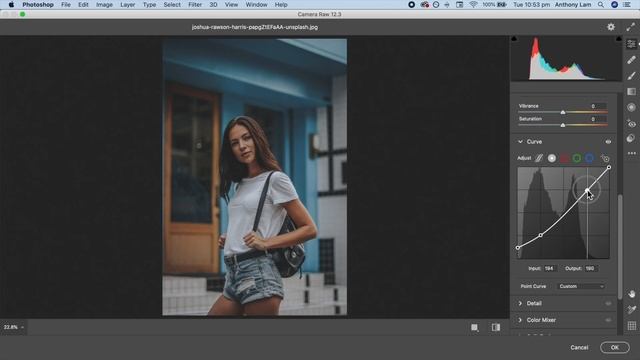640x360 pixels.
Task: Open the Snapshots icon
Action: [x=631, y=139]
